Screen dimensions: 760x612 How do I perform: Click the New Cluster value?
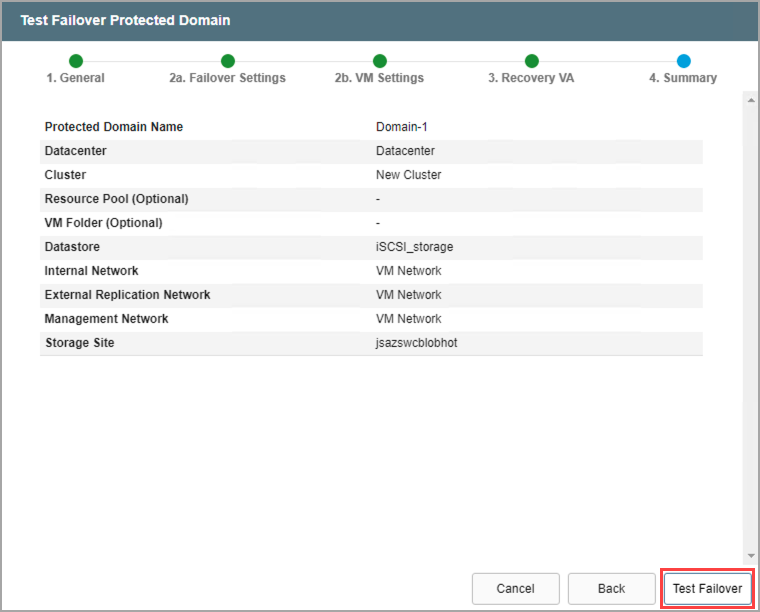coord(408,175)
